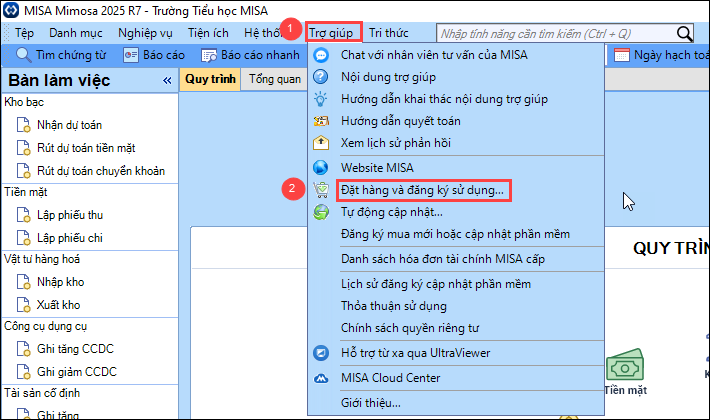Open Nhận dự toán in Kho bạc
Viewport: 710px width, 420px height.
point(69,125)
